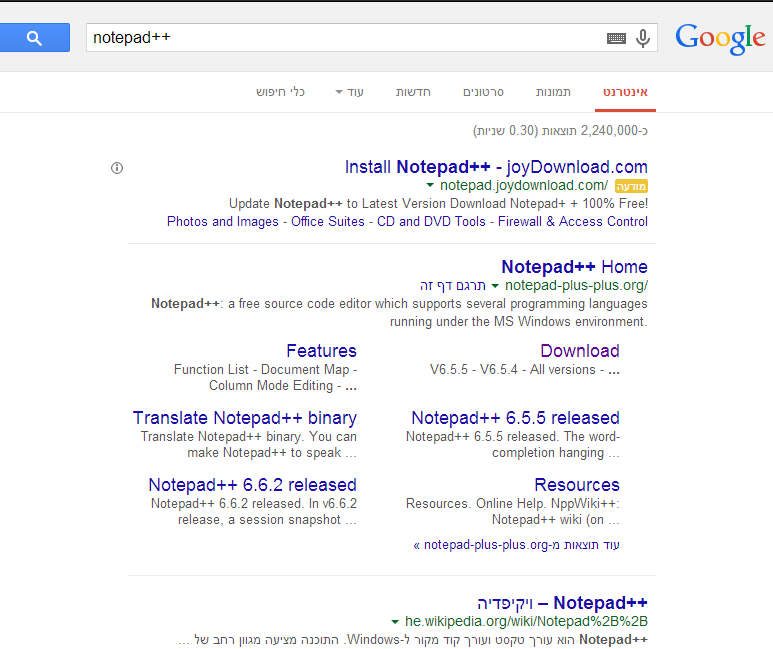Click the info icon beside the ad
This screenshot has width=773, height=649.
pos(117,168)
